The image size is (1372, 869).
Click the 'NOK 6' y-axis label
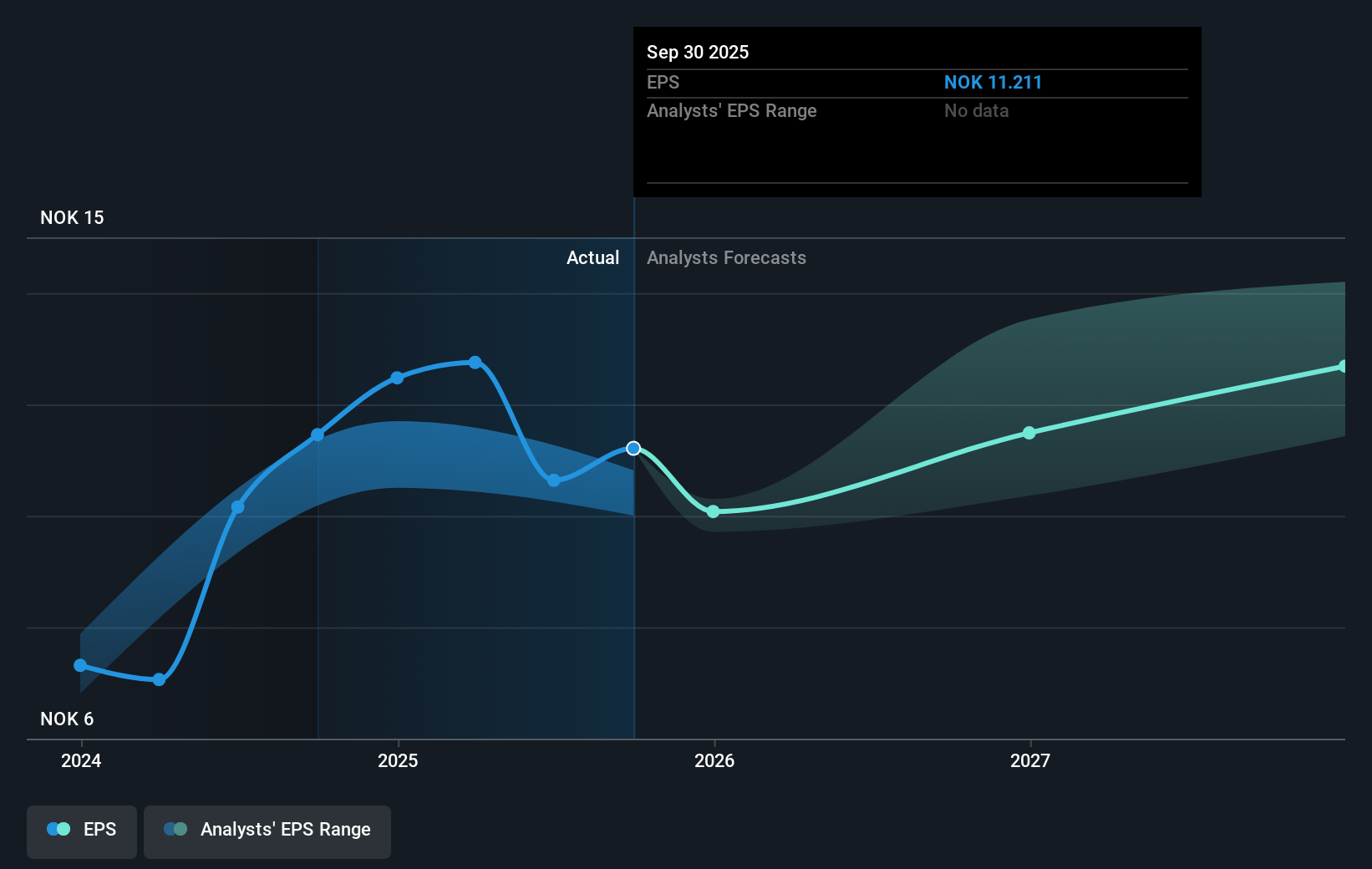tap(67, 719)
